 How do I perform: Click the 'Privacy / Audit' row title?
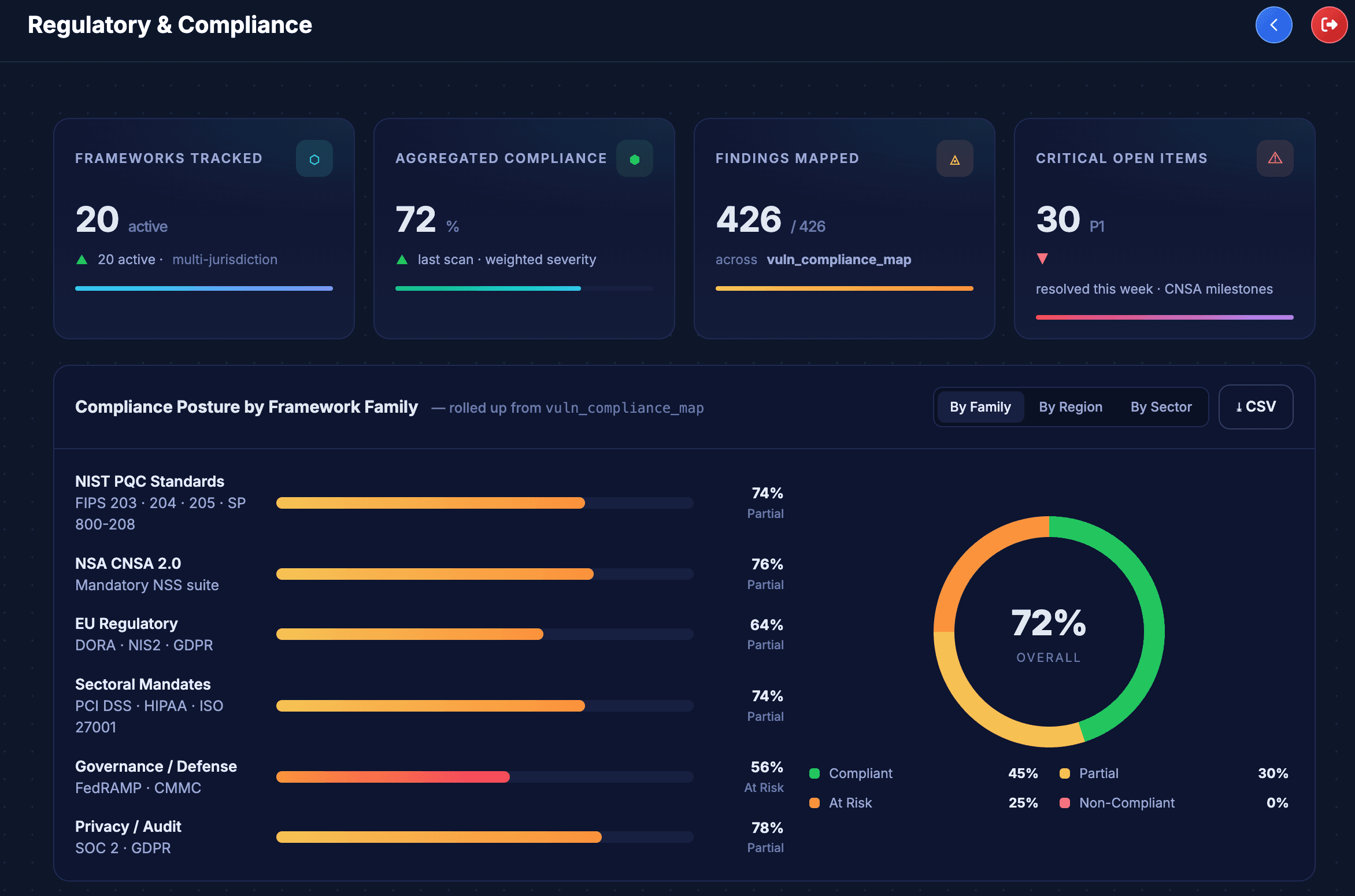[x=128, y=827]
